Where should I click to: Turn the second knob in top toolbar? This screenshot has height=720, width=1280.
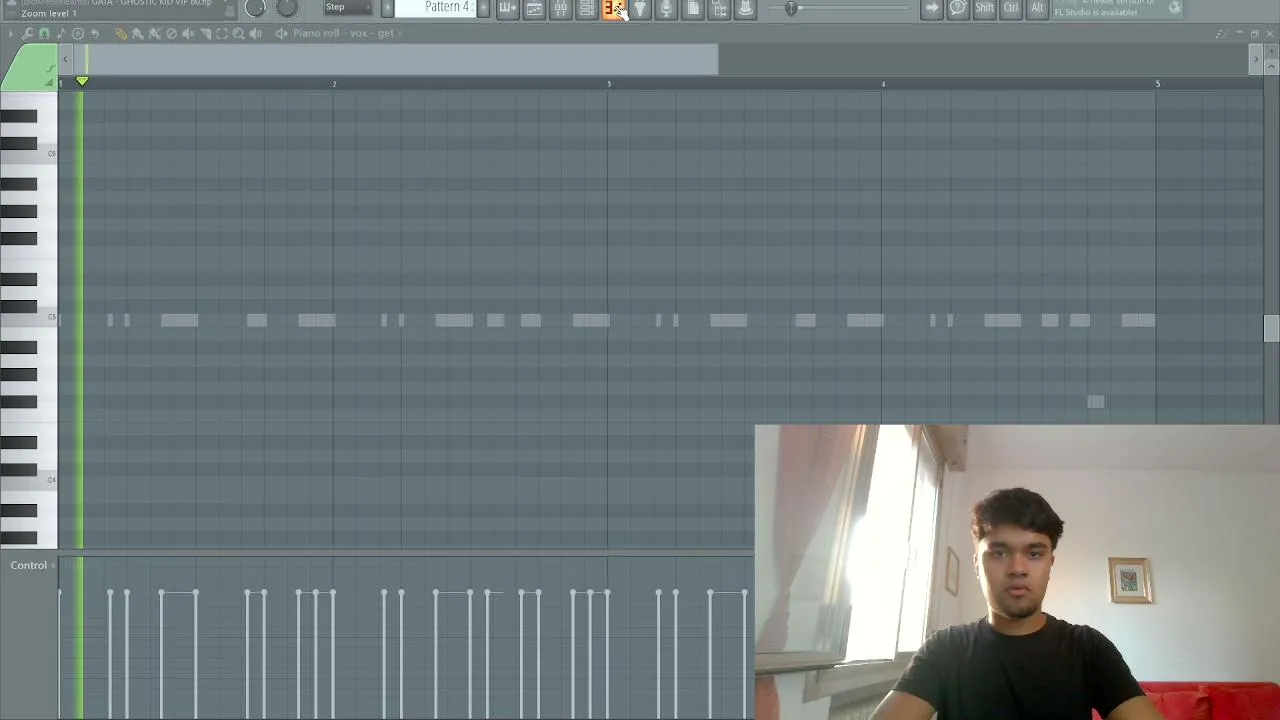[x=287, y=8]
